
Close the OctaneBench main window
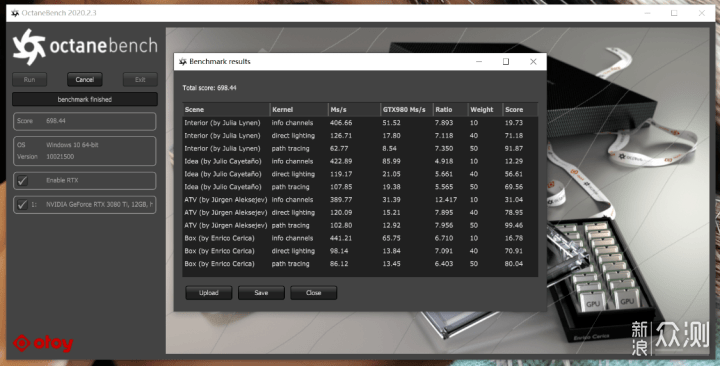[x=702, y=13]
